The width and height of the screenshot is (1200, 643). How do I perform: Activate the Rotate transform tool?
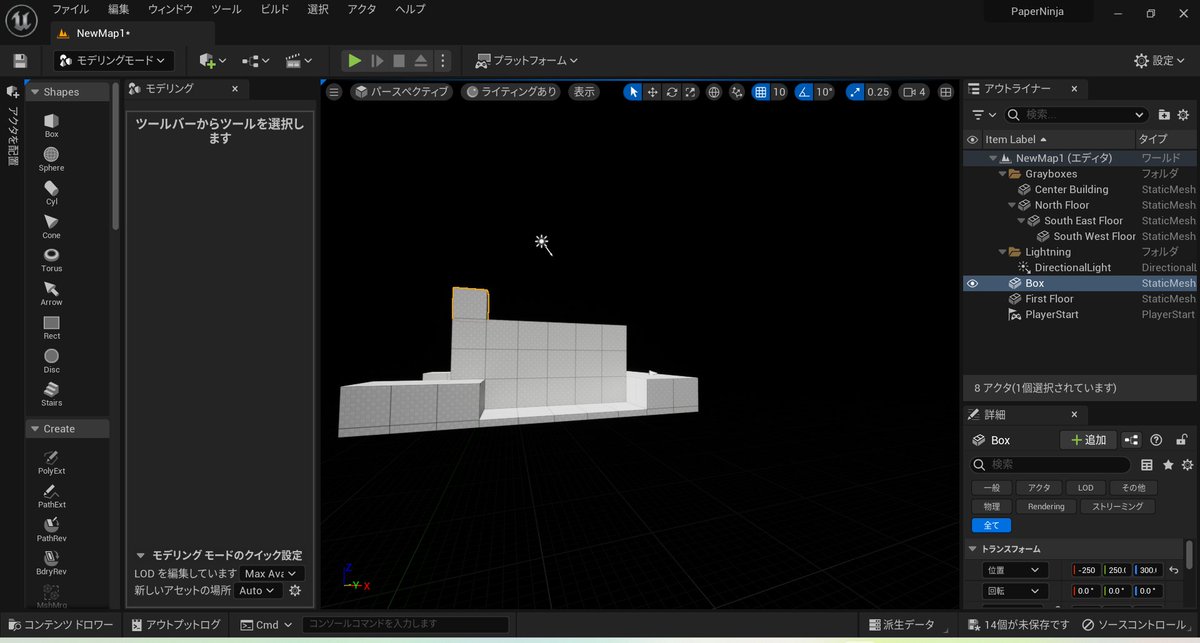[671, 91]
